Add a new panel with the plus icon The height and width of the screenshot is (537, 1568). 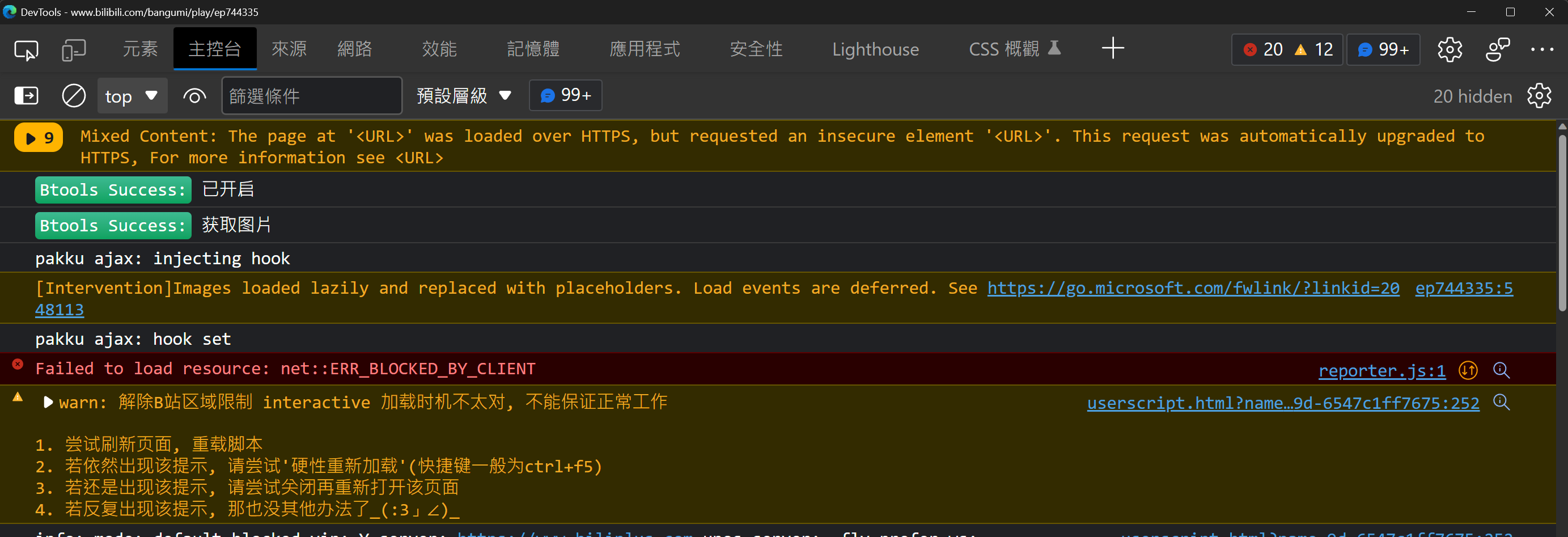pyautogui.click(x=1113, y=48)
